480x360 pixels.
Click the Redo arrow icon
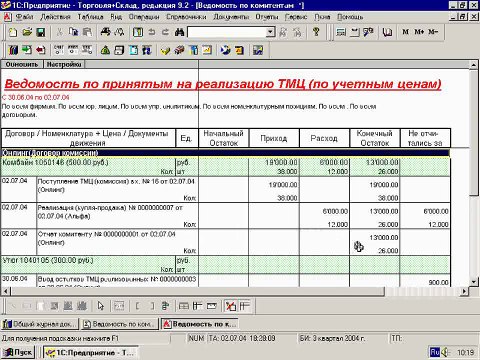click(165, 32)
